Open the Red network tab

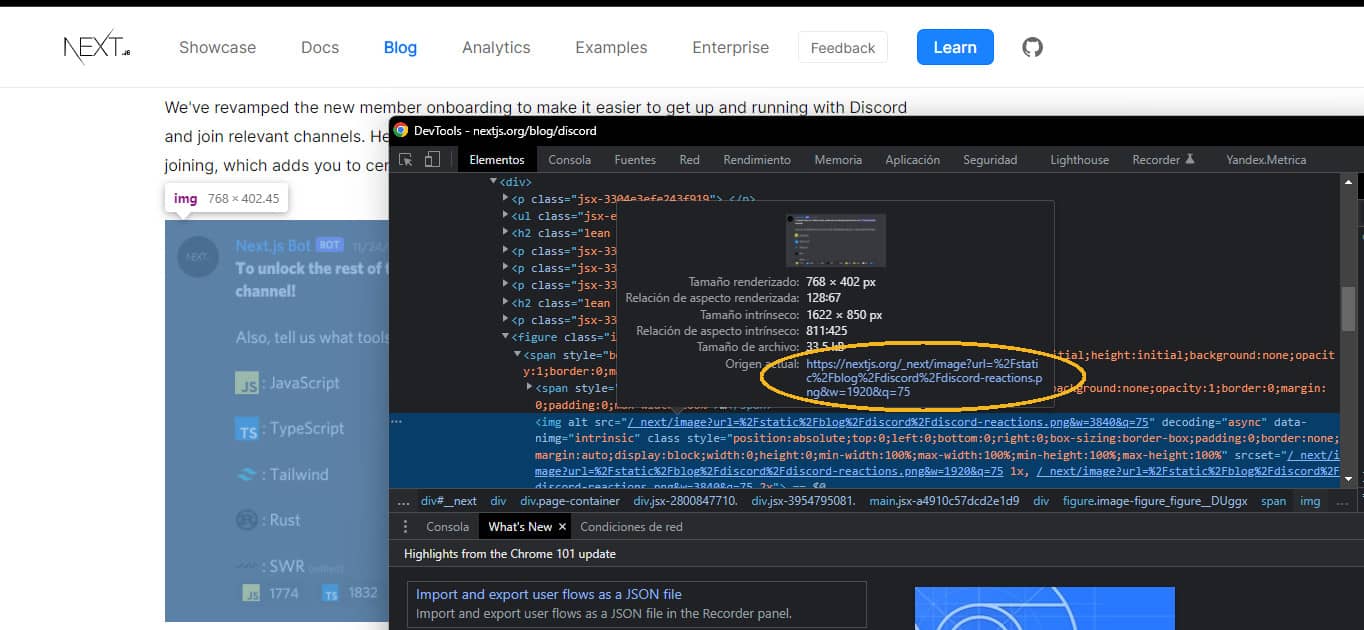(689, 159)
